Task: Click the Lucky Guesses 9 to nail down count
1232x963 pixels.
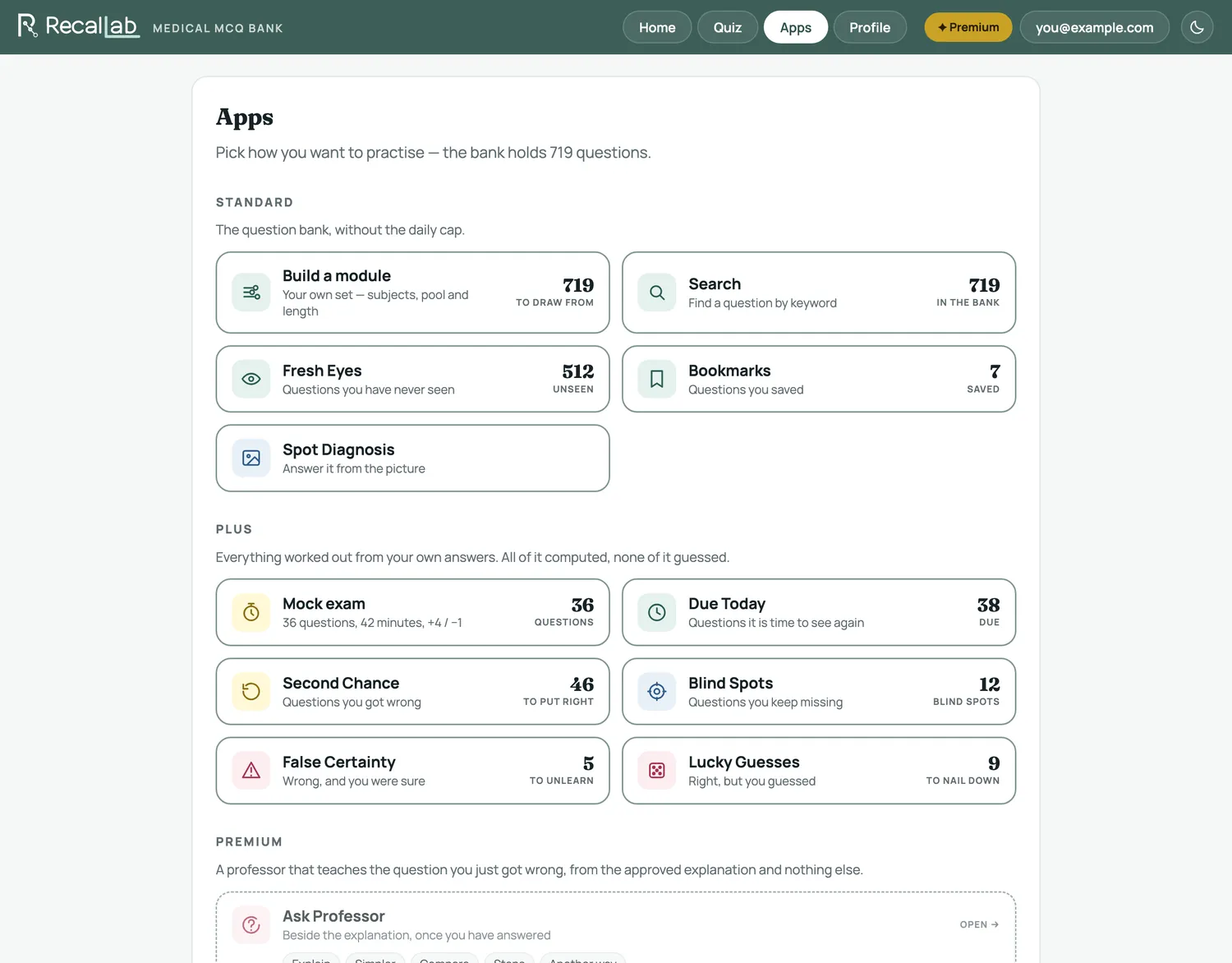Action: (x=963, y=770)
